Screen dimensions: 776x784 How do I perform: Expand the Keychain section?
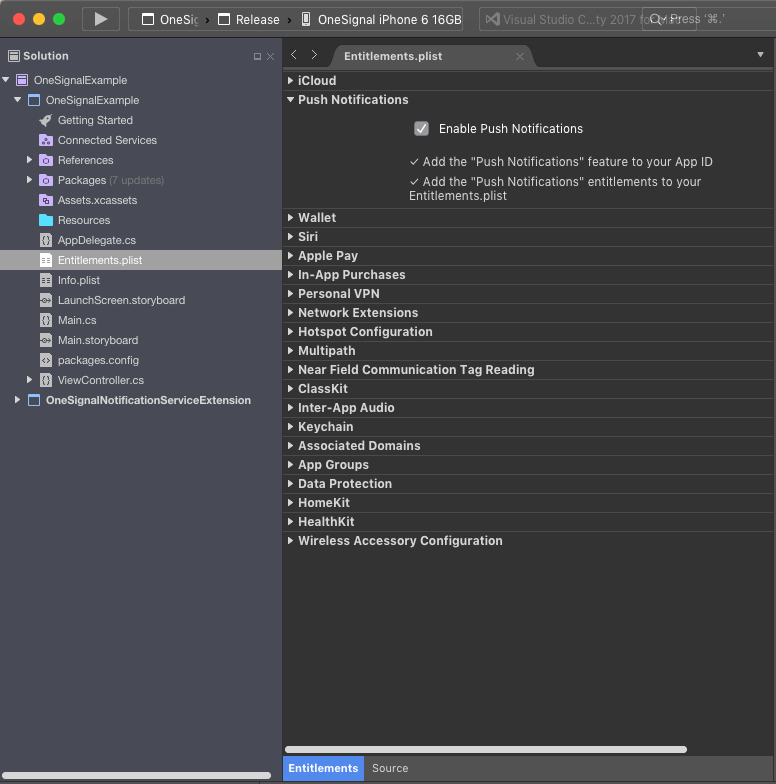click(290, 426)
